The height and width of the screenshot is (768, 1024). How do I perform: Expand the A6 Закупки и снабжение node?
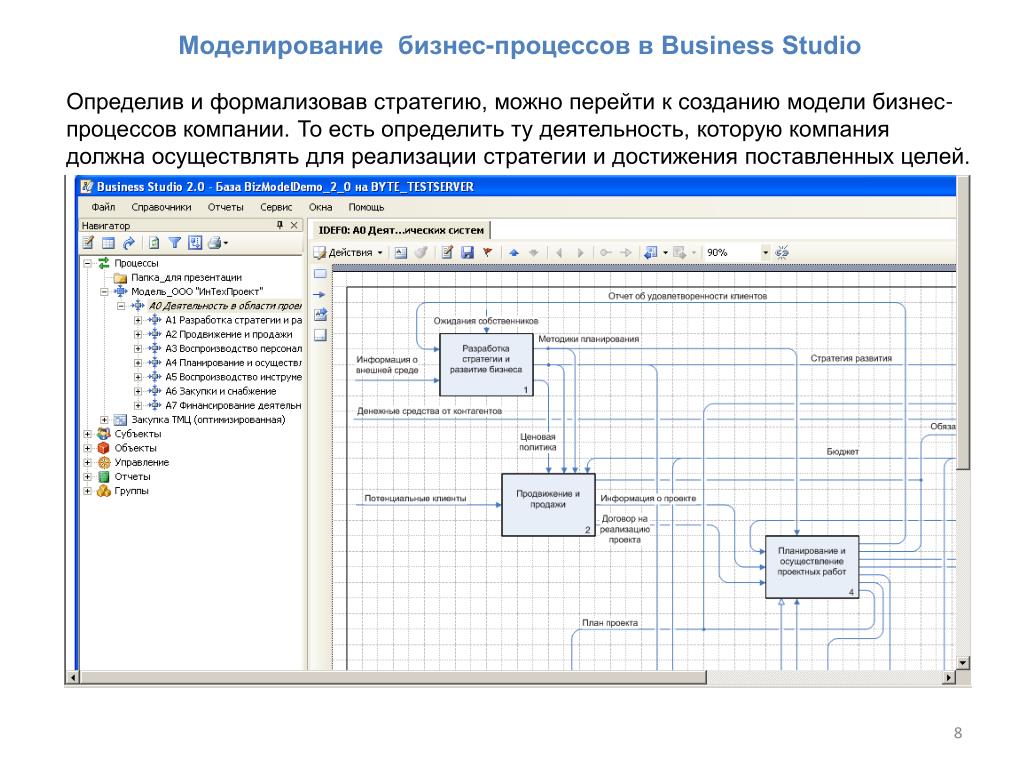pyautogui.click(x=138, y=391)
